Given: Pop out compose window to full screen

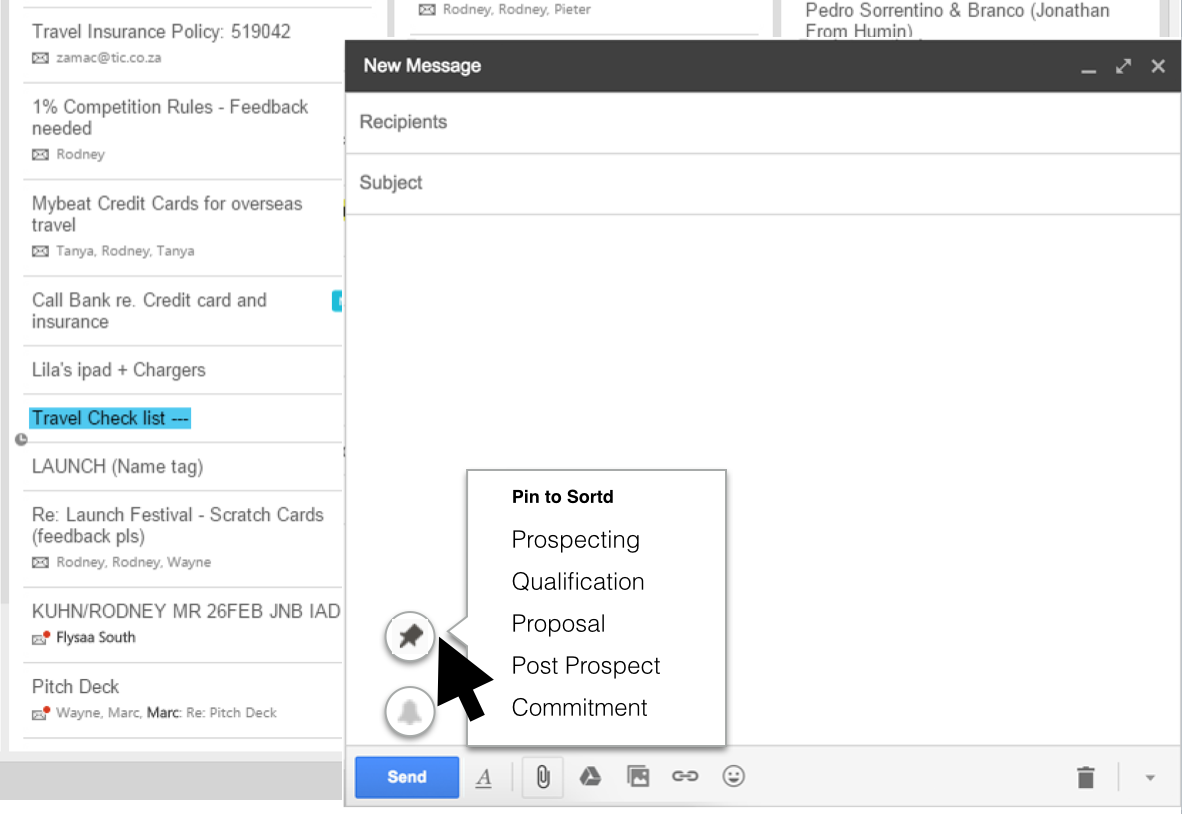Looking at the screenshot, I should coord(1124,66).
